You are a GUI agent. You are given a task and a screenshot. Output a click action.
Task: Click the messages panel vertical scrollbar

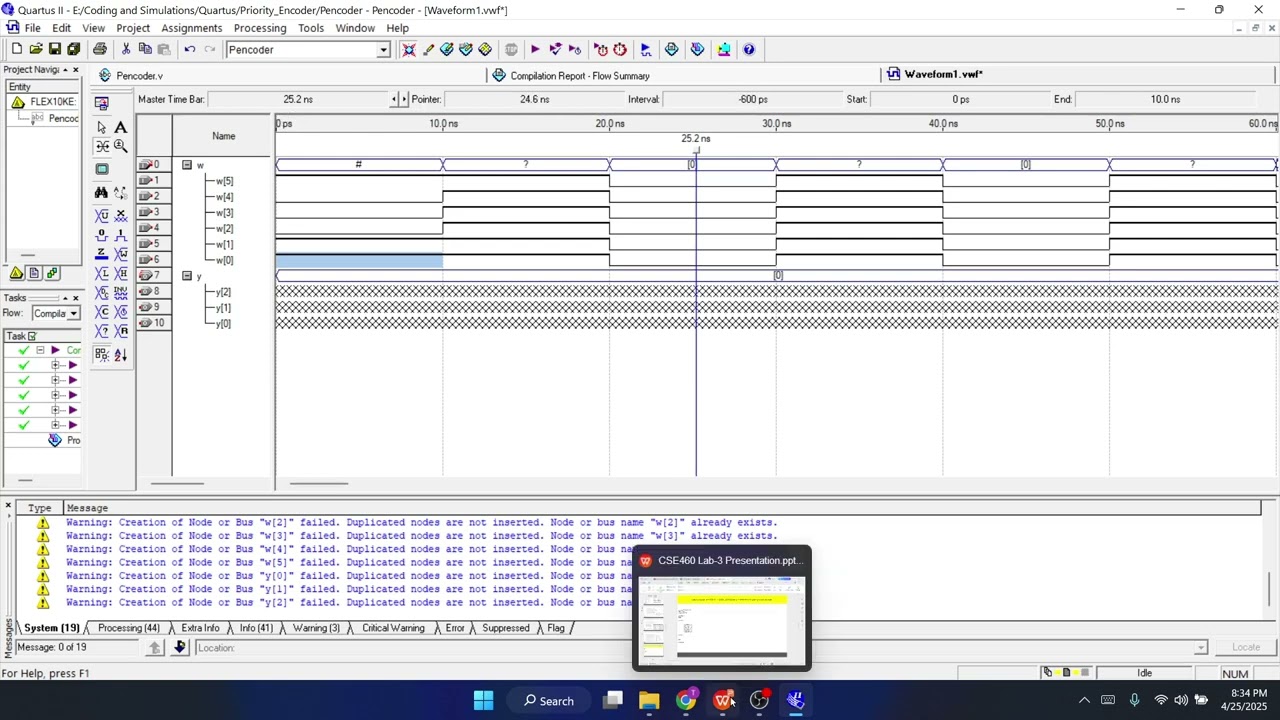point(1270,588)
